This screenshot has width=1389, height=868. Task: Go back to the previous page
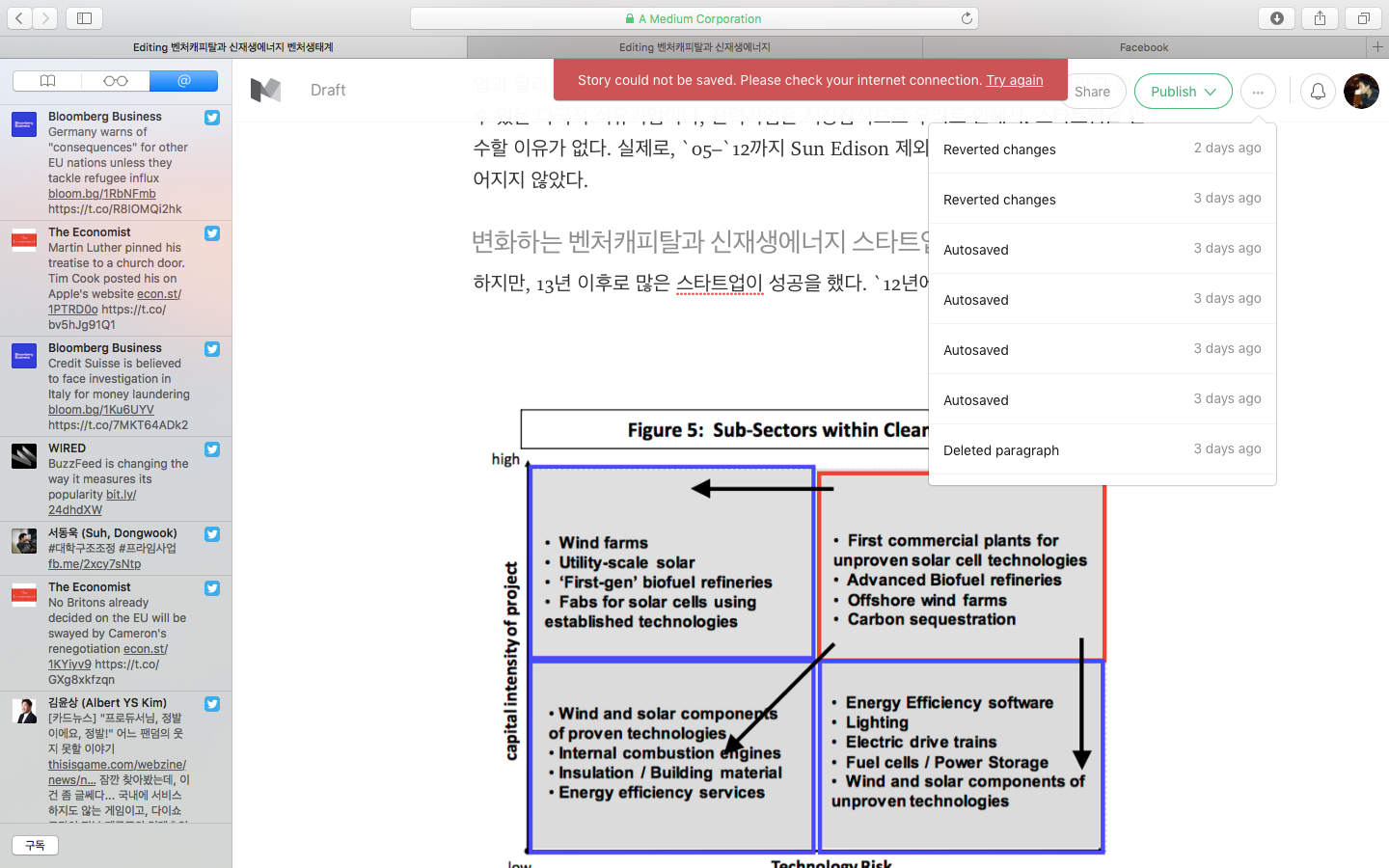(19, 18)
